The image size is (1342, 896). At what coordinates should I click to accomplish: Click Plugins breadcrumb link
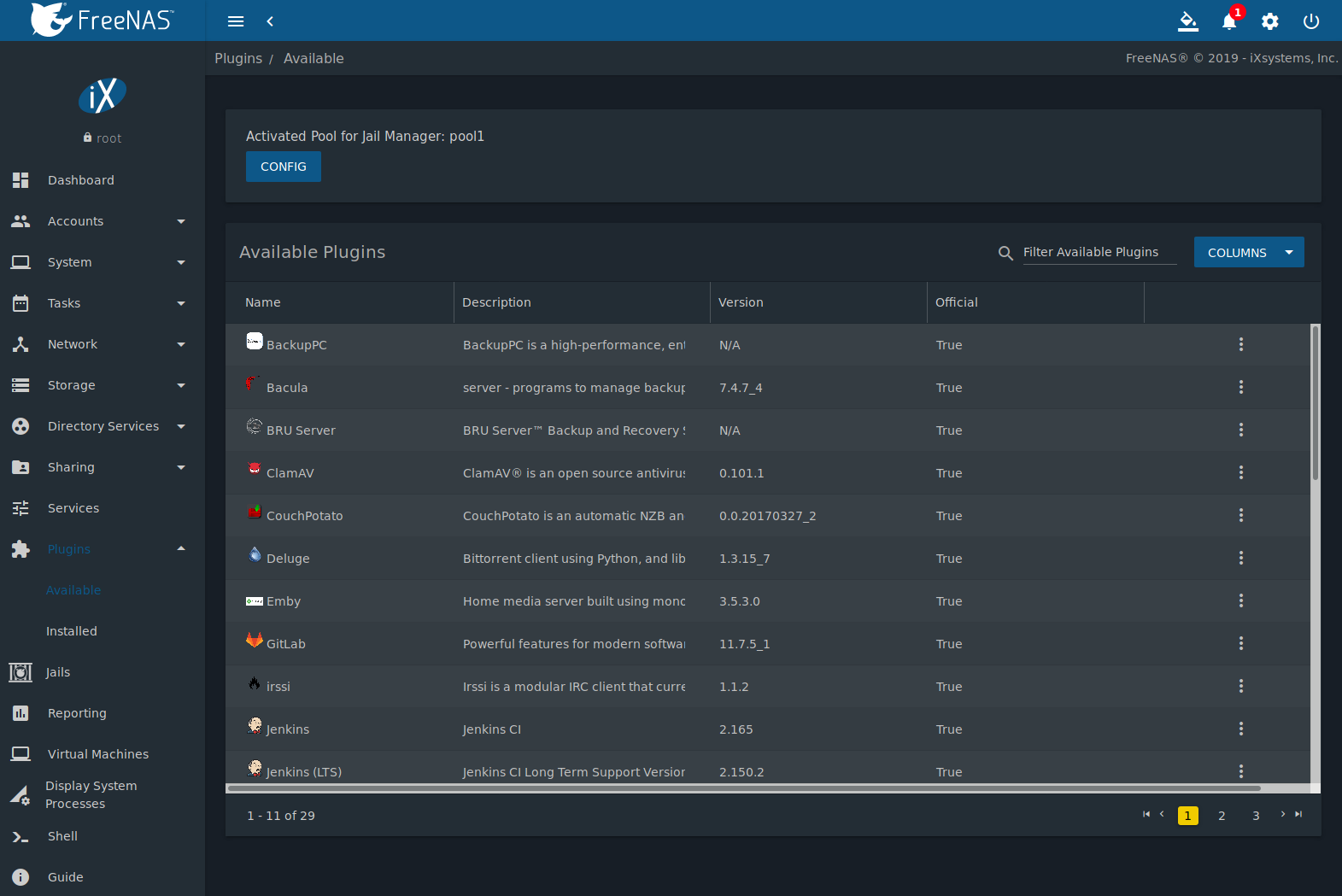click(x=238, y=58)
